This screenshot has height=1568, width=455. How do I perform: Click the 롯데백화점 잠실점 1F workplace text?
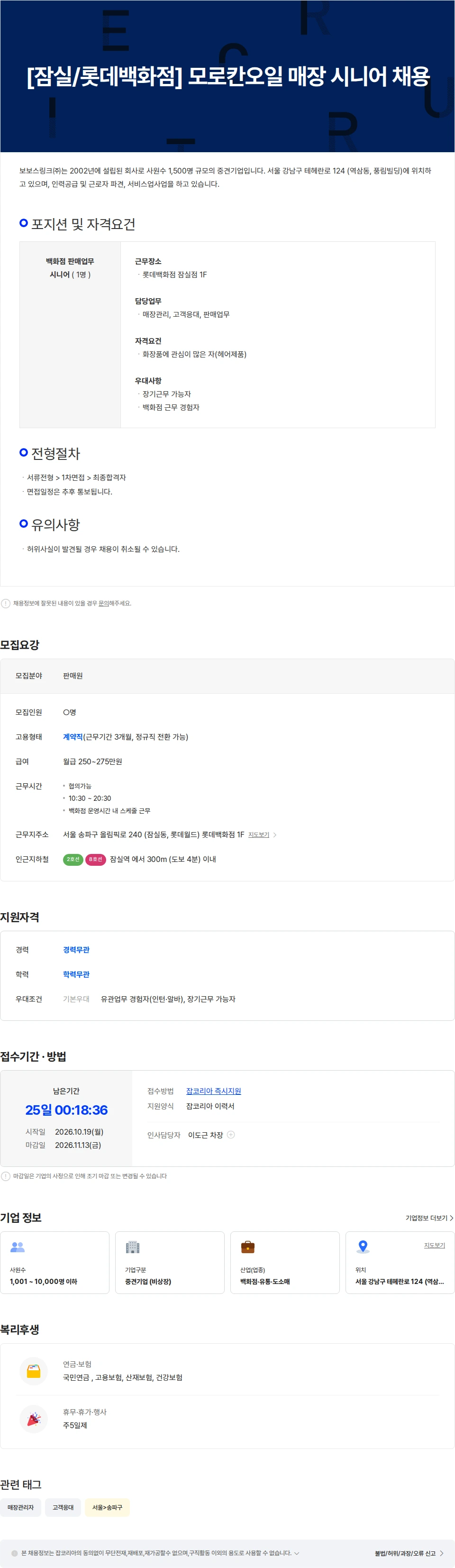click(x=174, y=275)
